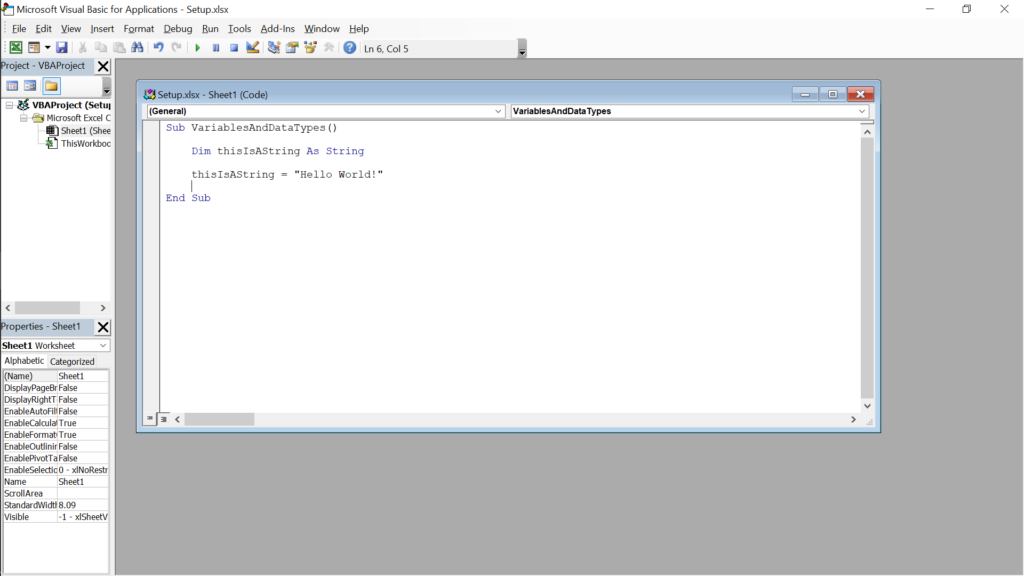
Task: Click the Undo arrow in the toolbar
Action: point(158,48)
